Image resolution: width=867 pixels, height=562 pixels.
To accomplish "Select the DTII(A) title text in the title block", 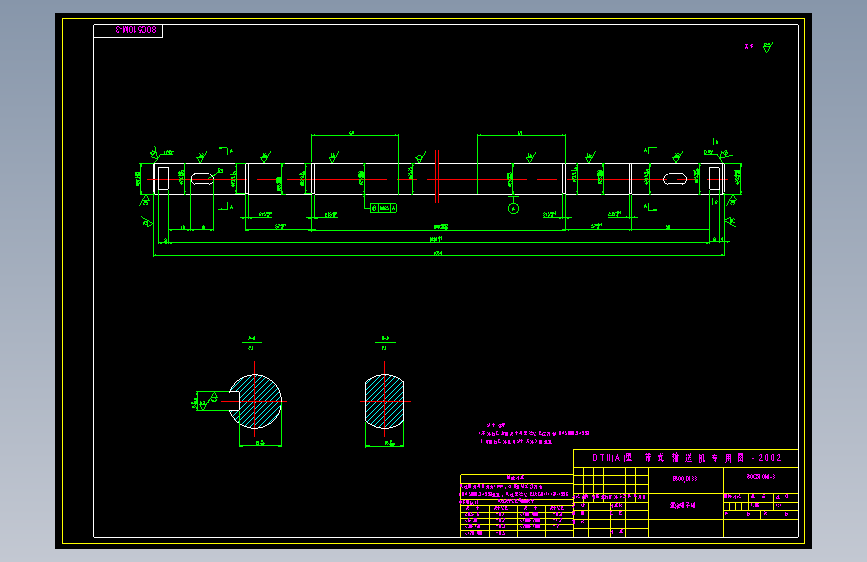I will [x=687, y=458].
